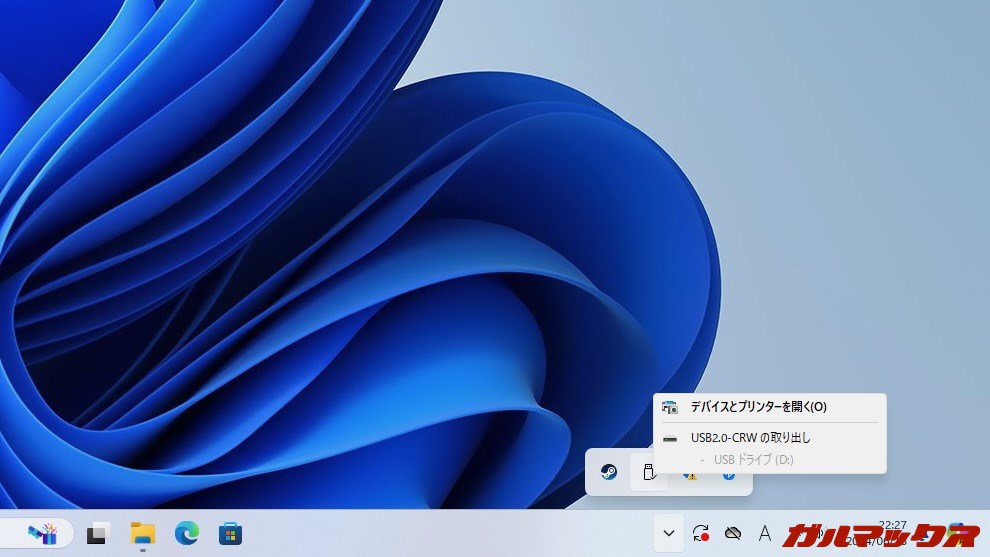Launch File Explorer from the taskbar
The height and width of the screenshot is (557, 990).
(143, 533)
